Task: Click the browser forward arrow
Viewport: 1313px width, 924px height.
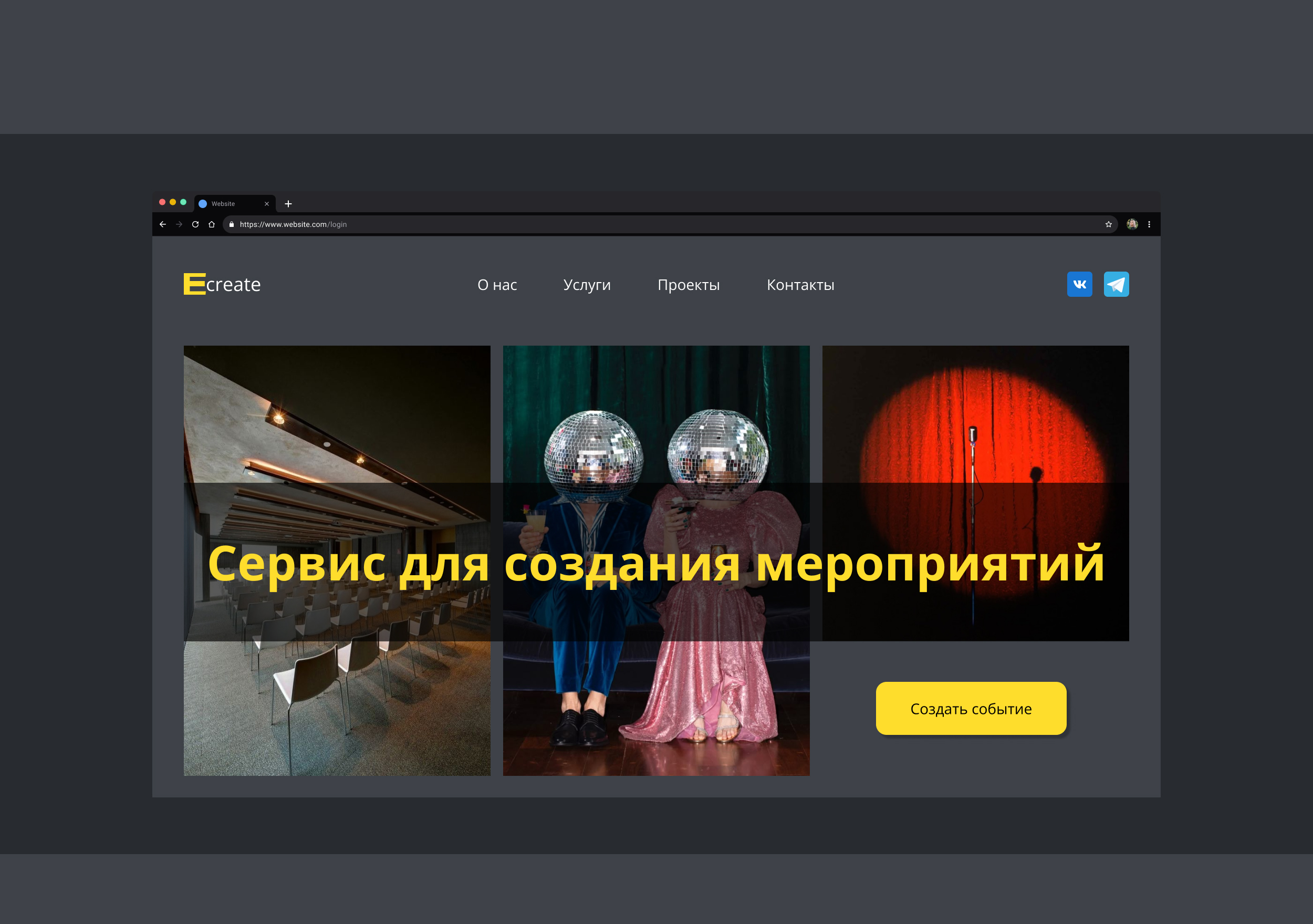Action: [179, 224]
